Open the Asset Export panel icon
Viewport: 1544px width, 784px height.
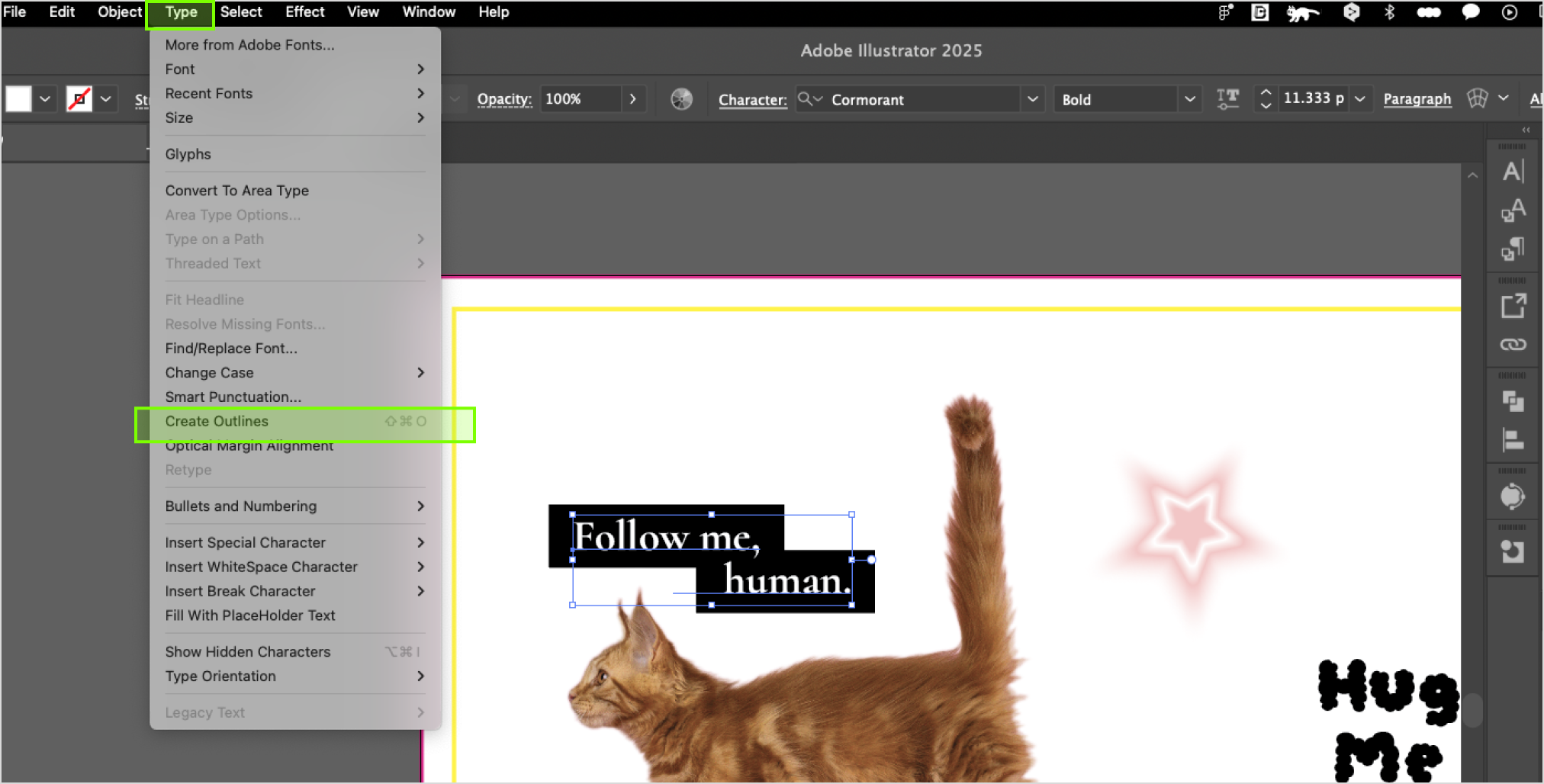(1513, 307)
